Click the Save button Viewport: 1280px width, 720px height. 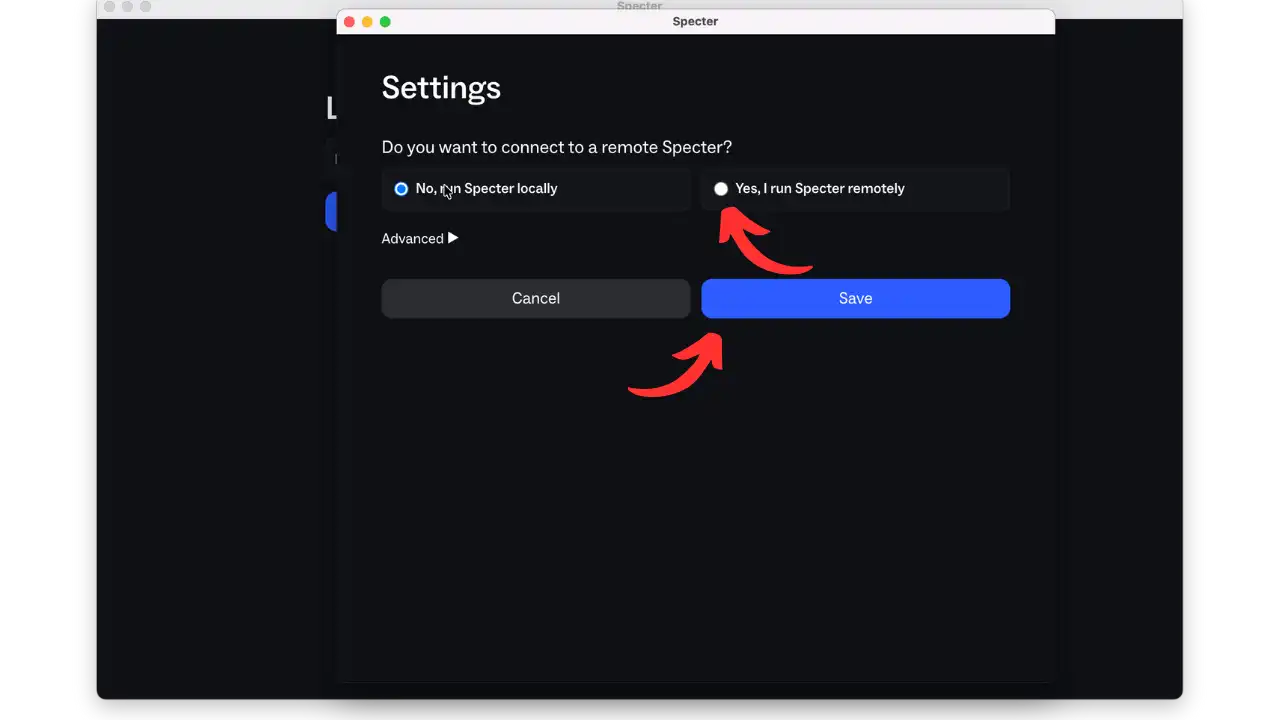pyautogui.click(x=855, y=298)
